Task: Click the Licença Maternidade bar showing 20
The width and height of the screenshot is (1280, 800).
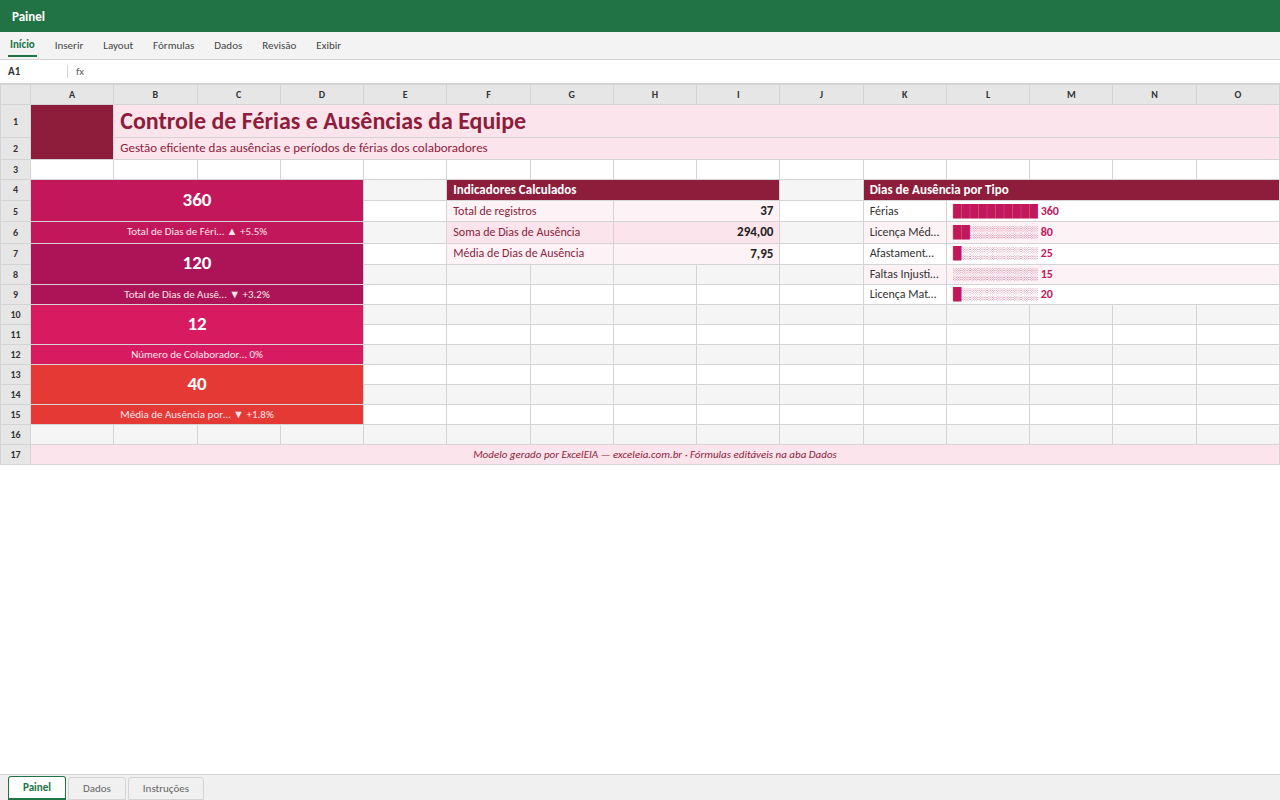Action: pos(1113,295)
